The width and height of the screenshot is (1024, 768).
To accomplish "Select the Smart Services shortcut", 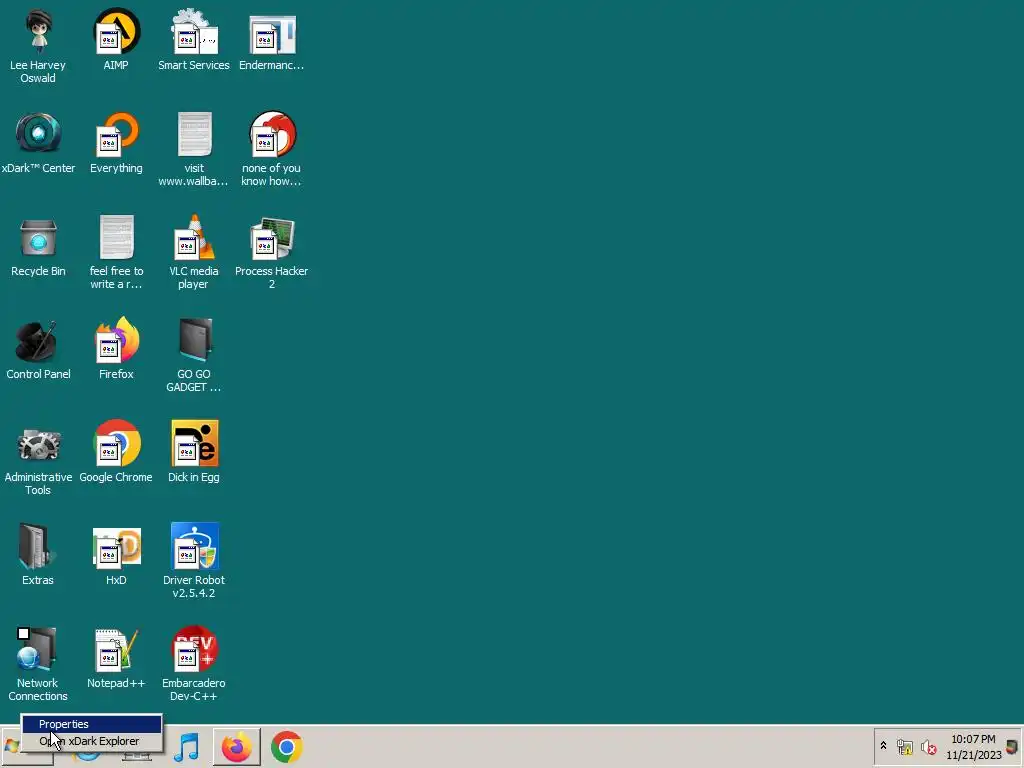I will 194,39.
